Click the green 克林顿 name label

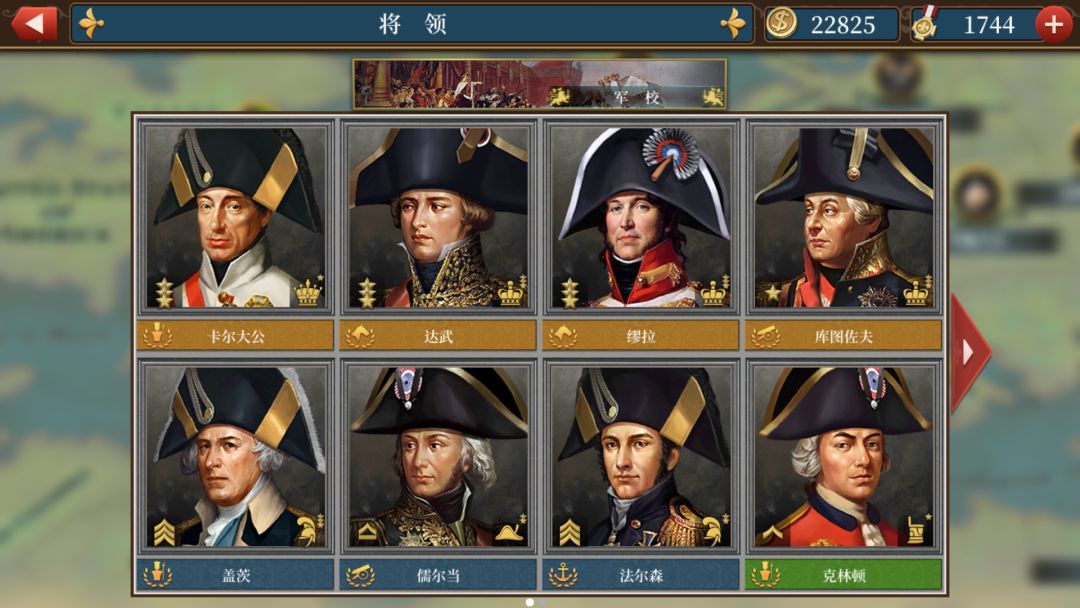(x=844, y=575)
